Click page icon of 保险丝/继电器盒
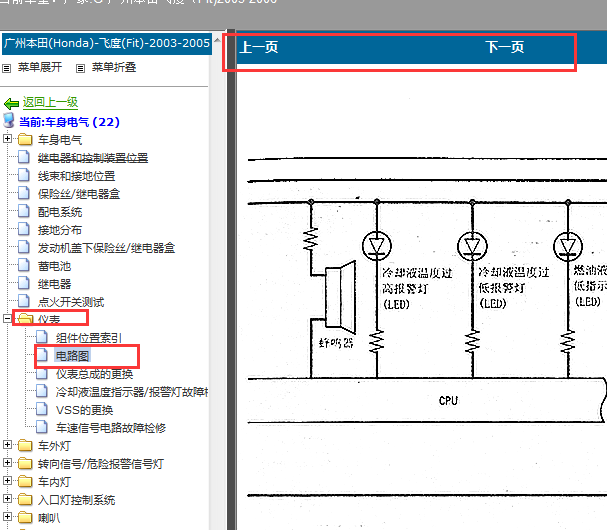 tap(24, 193)
